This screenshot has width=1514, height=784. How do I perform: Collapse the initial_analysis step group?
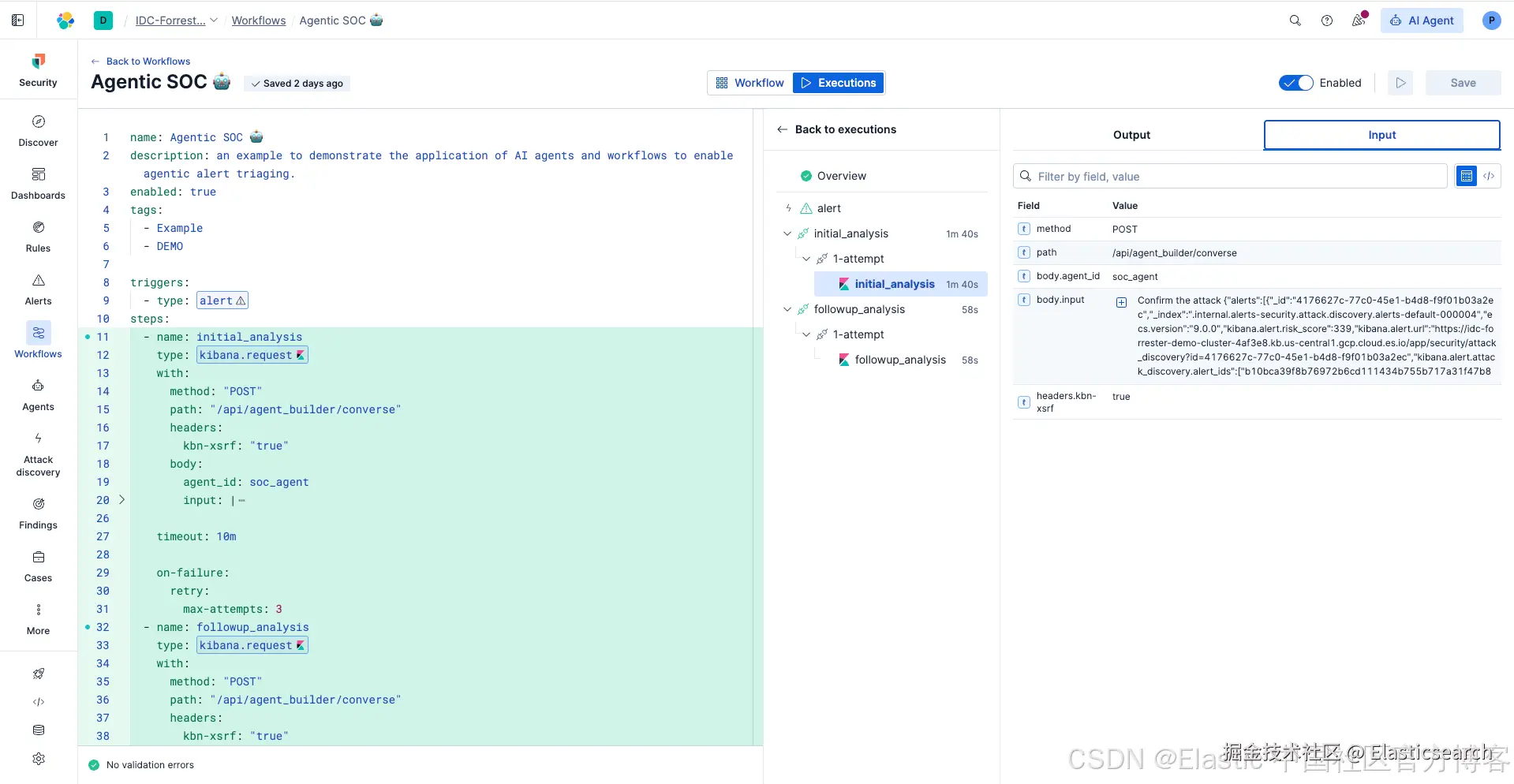787,233
